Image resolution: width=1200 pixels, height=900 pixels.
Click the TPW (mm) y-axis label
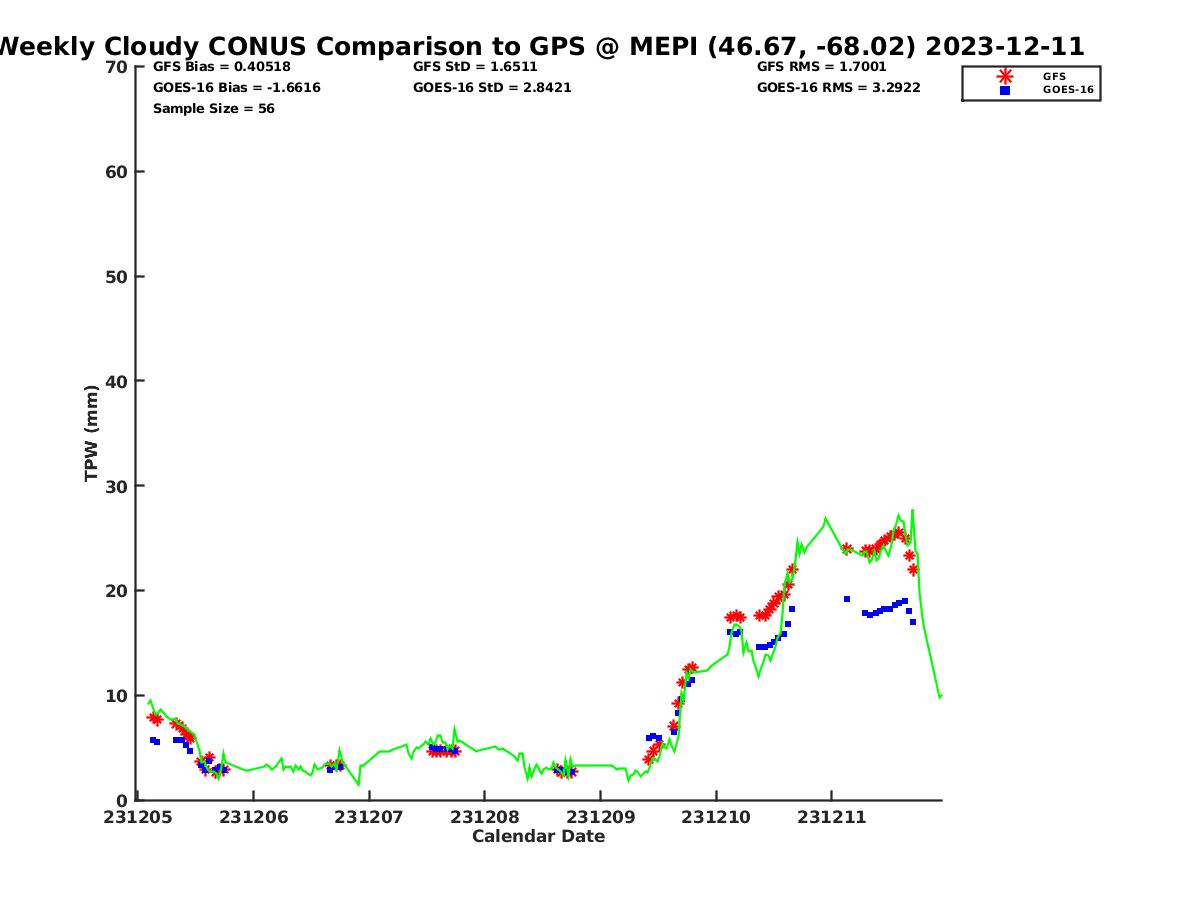coord(92,433)
